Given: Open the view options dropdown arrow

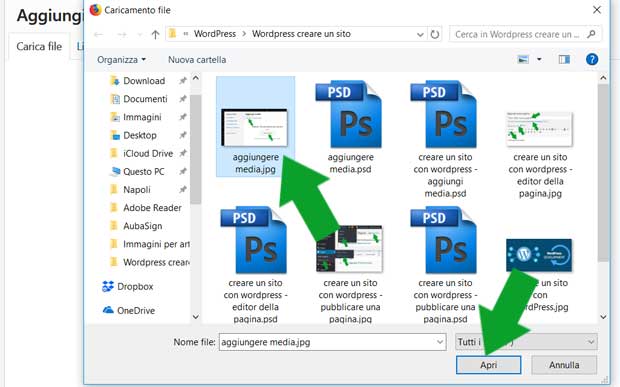Looking at the screenshot, I should pos(539,60).
